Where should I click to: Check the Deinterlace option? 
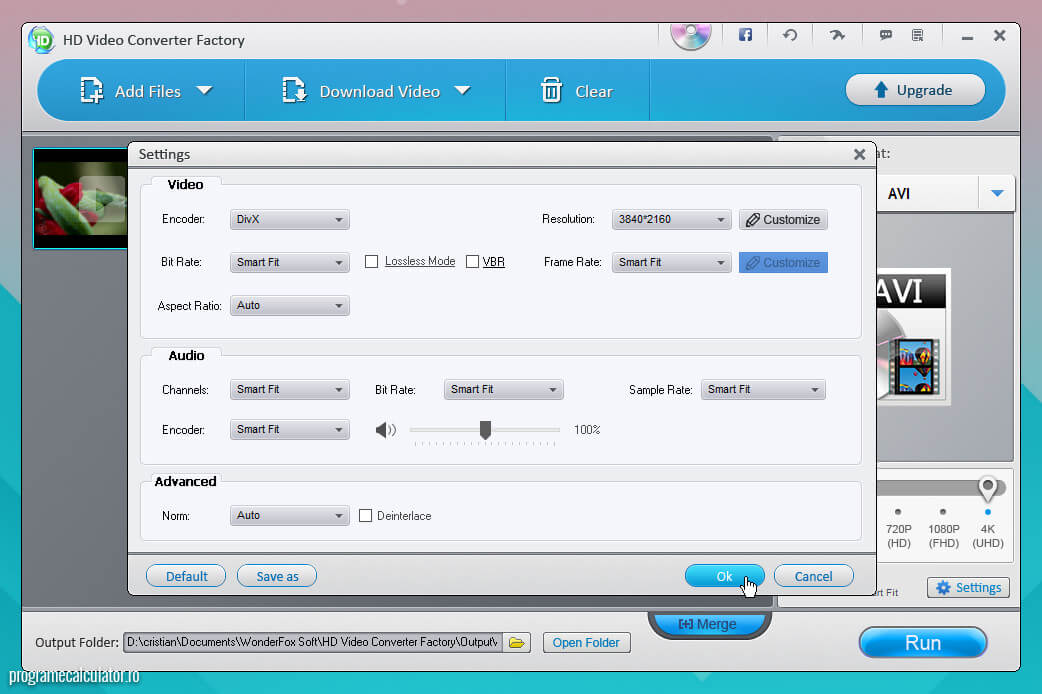click(366, 516)
